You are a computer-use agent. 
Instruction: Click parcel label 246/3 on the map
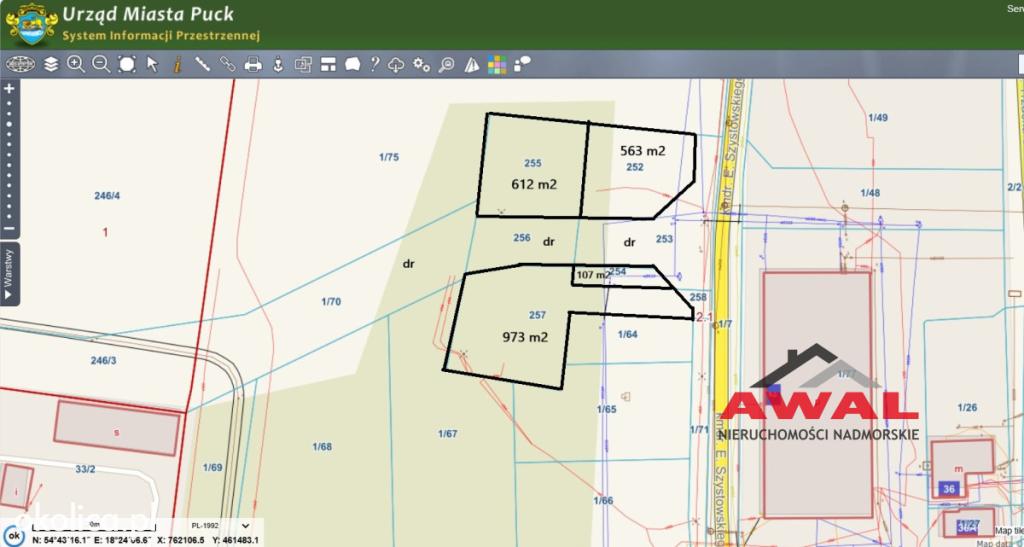coord(103,360)
